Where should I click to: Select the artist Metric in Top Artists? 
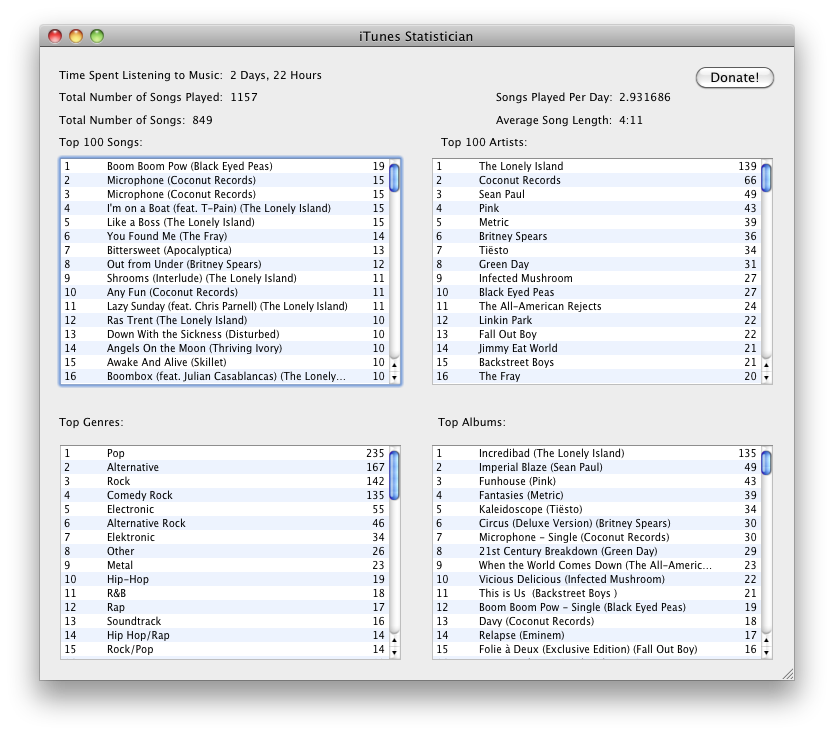coord(597,222)
